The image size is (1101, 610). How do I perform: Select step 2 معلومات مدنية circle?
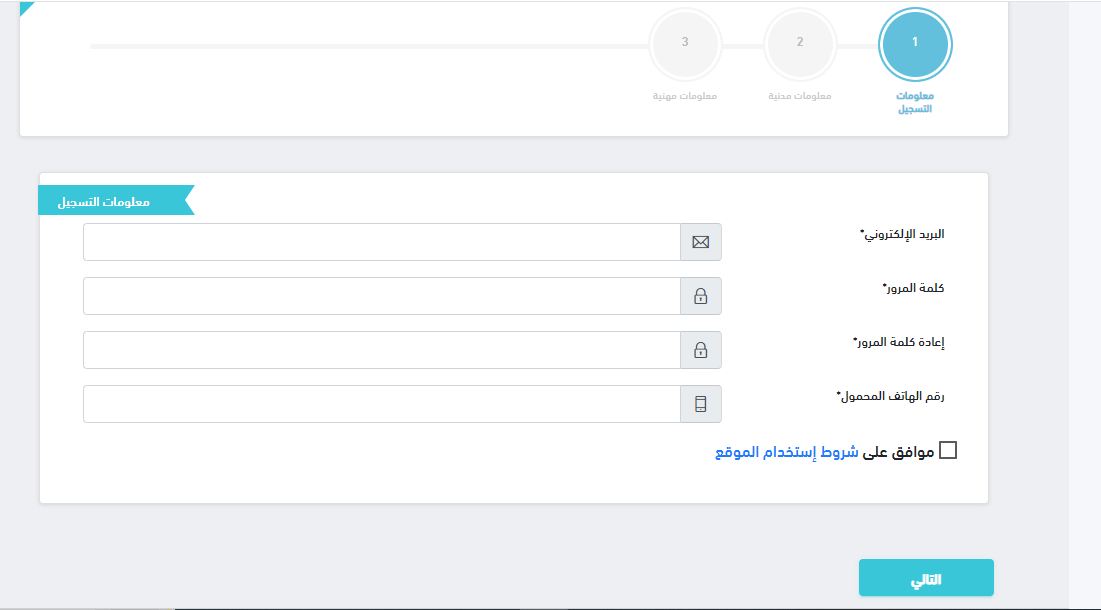pyautogui.click(x=800, y=44)
